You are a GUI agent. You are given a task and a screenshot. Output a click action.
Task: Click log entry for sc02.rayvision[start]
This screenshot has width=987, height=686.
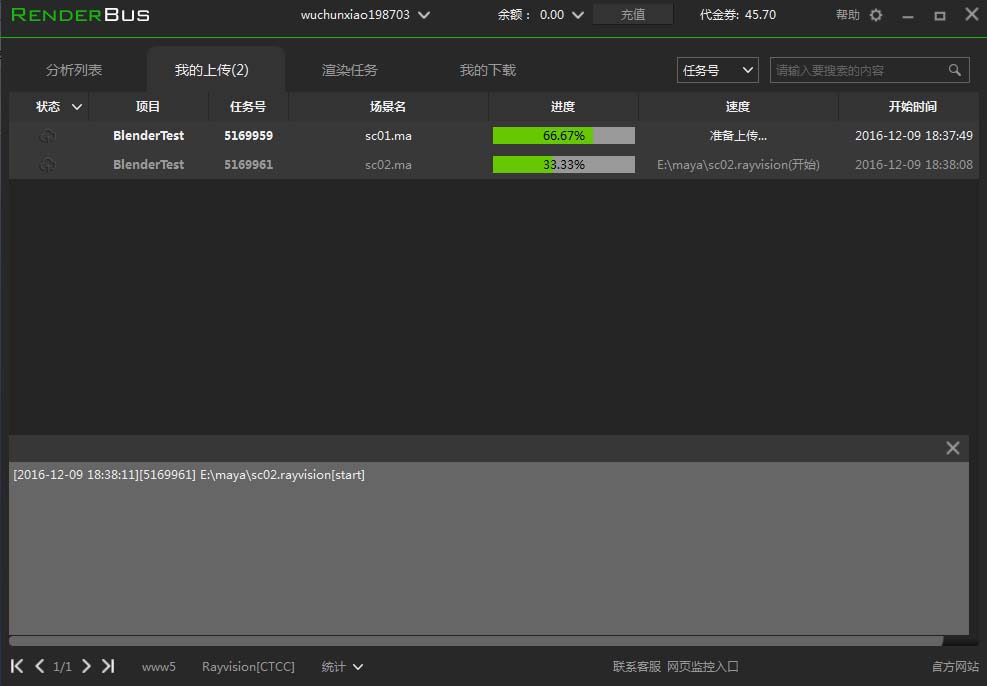coord(189,475)
